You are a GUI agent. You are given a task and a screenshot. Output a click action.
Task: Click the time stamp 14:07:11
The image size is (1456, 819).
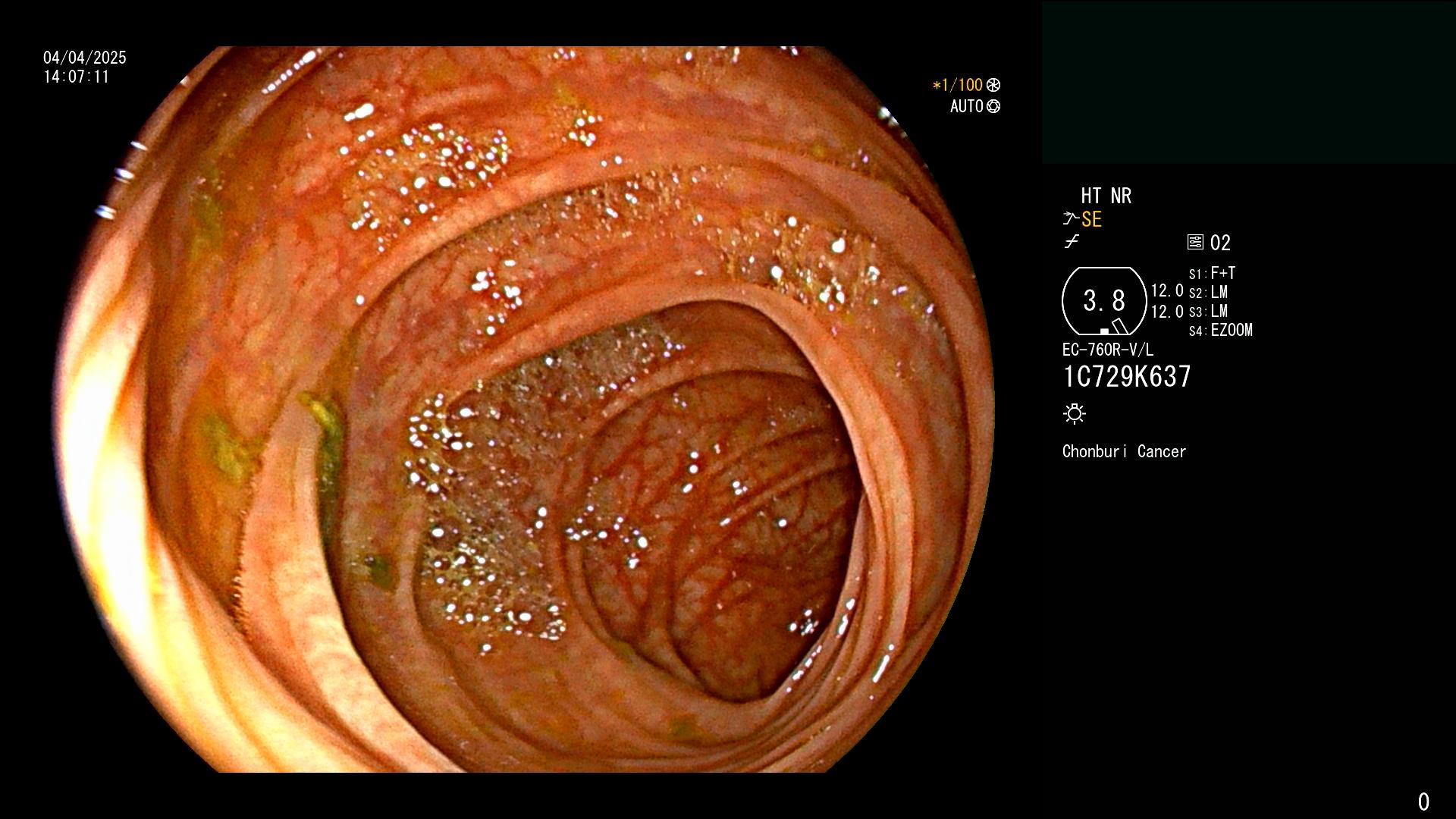pos(77,77)
